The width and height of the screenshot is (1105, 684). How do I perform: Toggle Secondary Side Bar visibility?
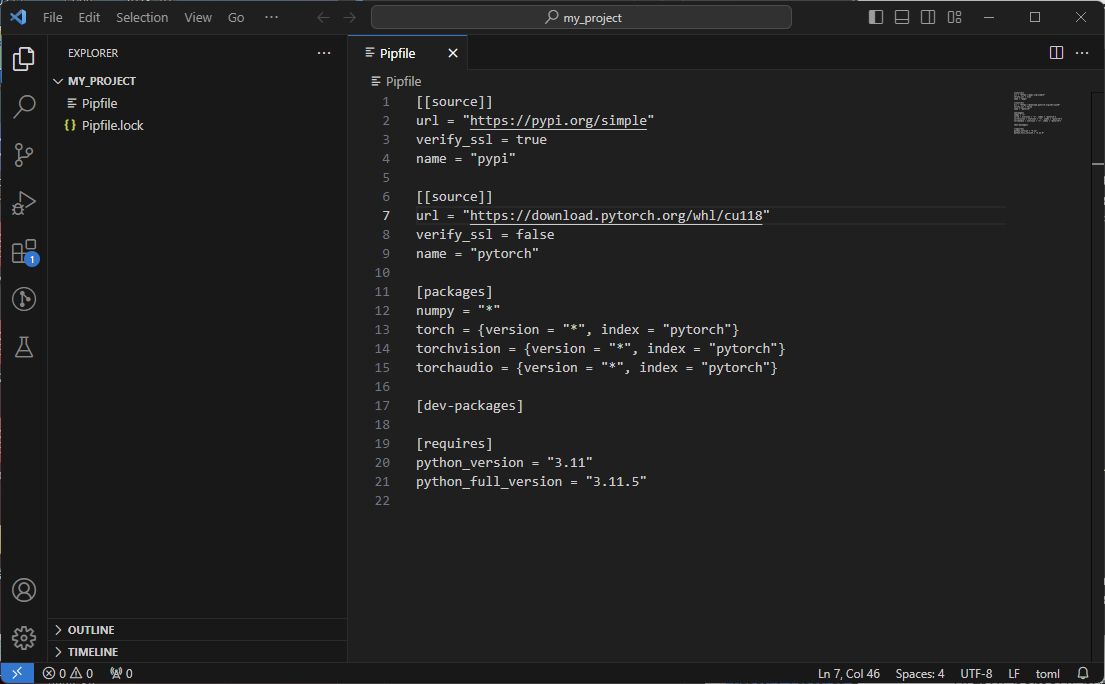[928, 17]
